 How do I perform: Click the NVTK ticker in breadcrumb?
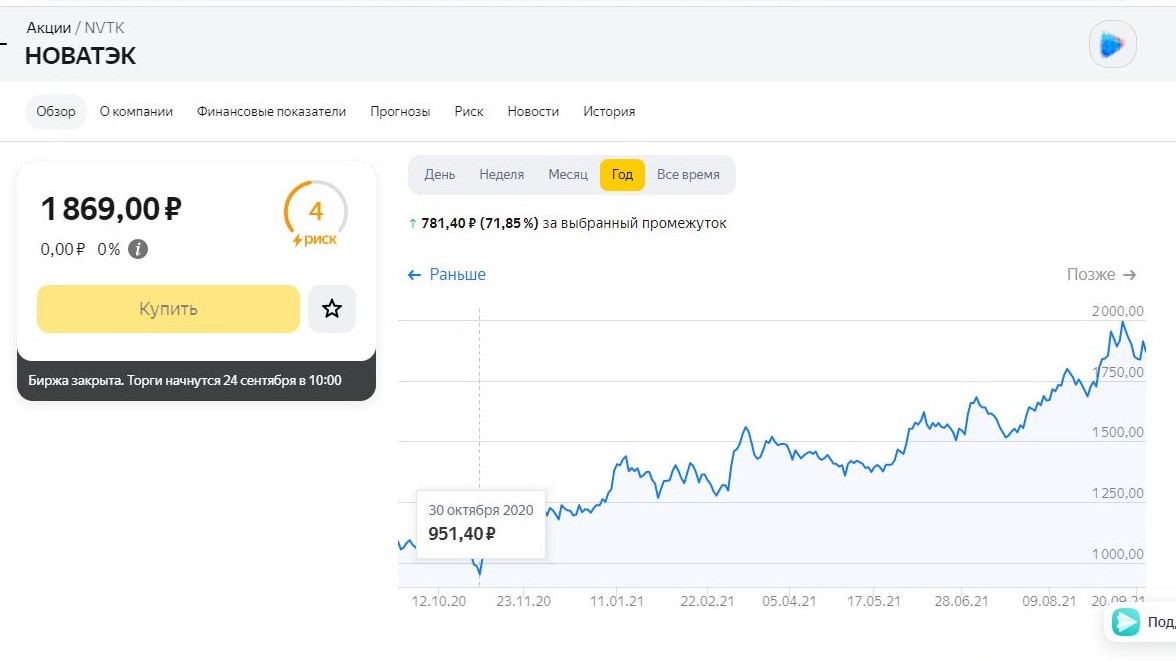click(104, 28)
